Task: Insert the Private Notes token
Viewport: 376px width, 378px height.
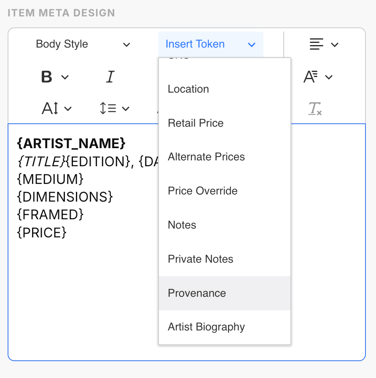Action: click(225, 259)
